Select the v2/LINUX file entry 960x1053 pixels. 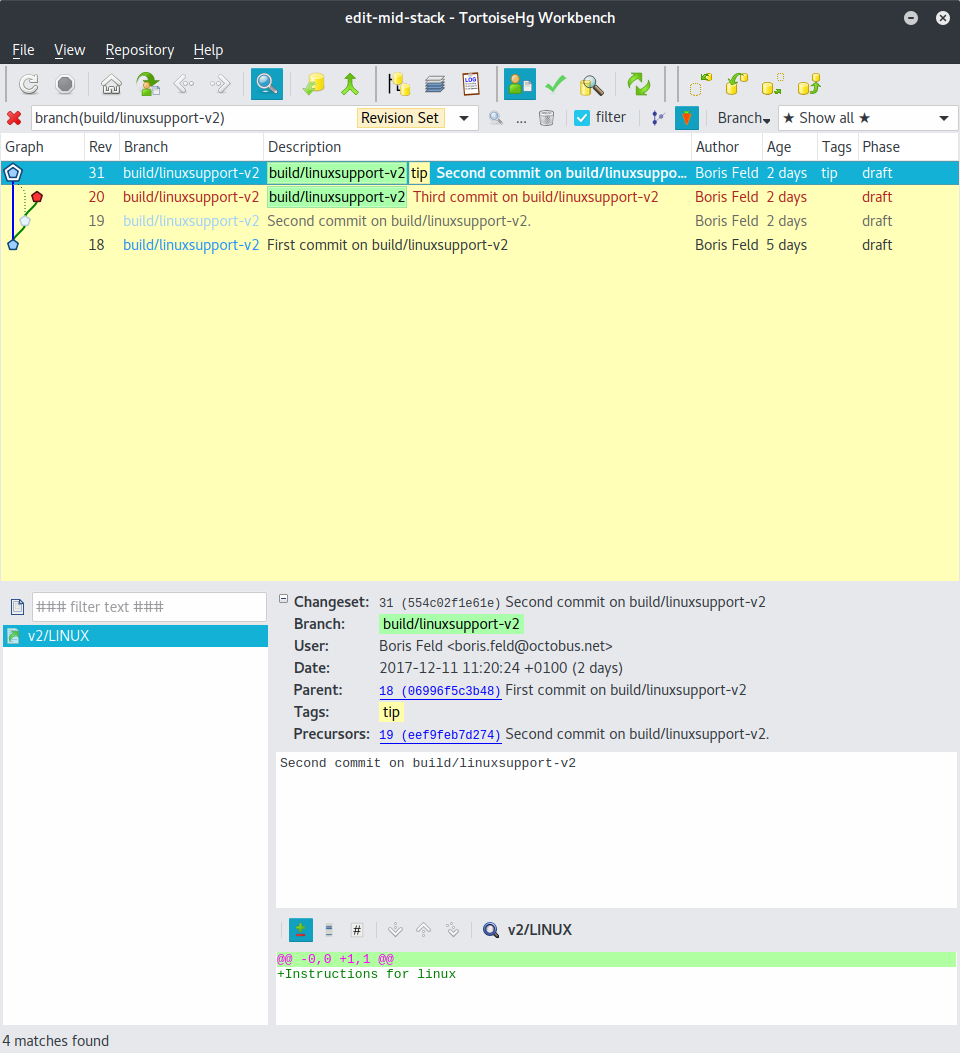point(135,636)
